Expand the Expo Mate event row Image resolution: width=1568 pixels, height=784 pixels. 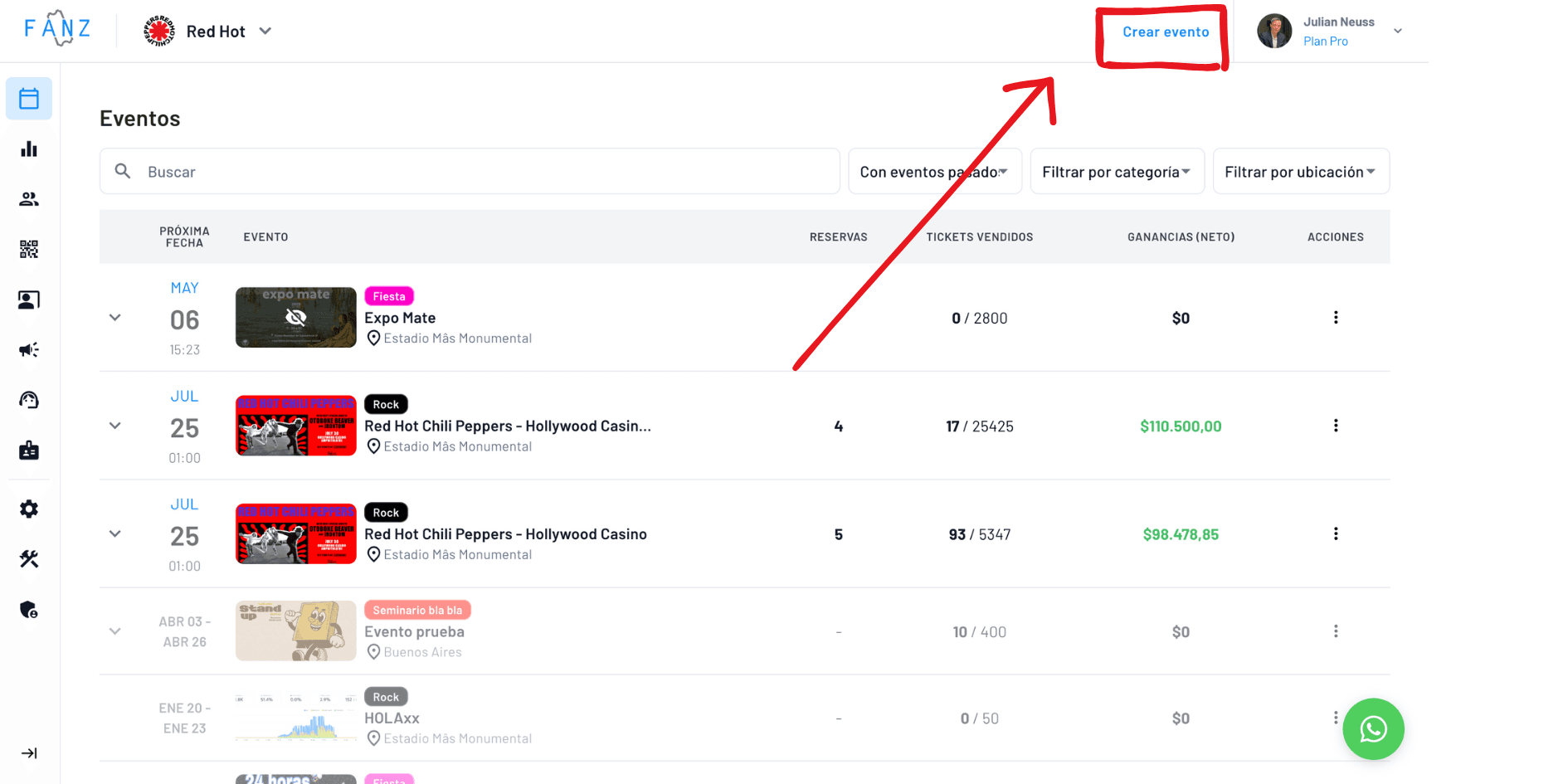tap(115, 318)
